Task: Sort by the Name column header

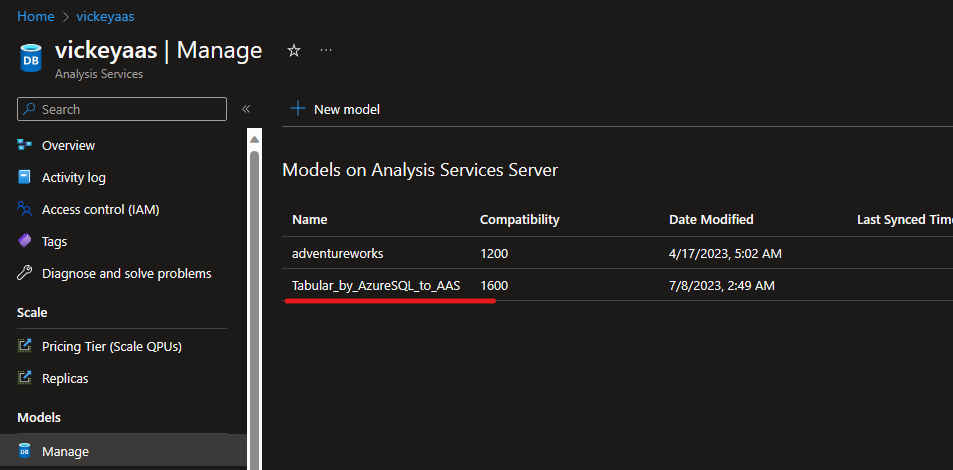Action: (x=309, y=219)
